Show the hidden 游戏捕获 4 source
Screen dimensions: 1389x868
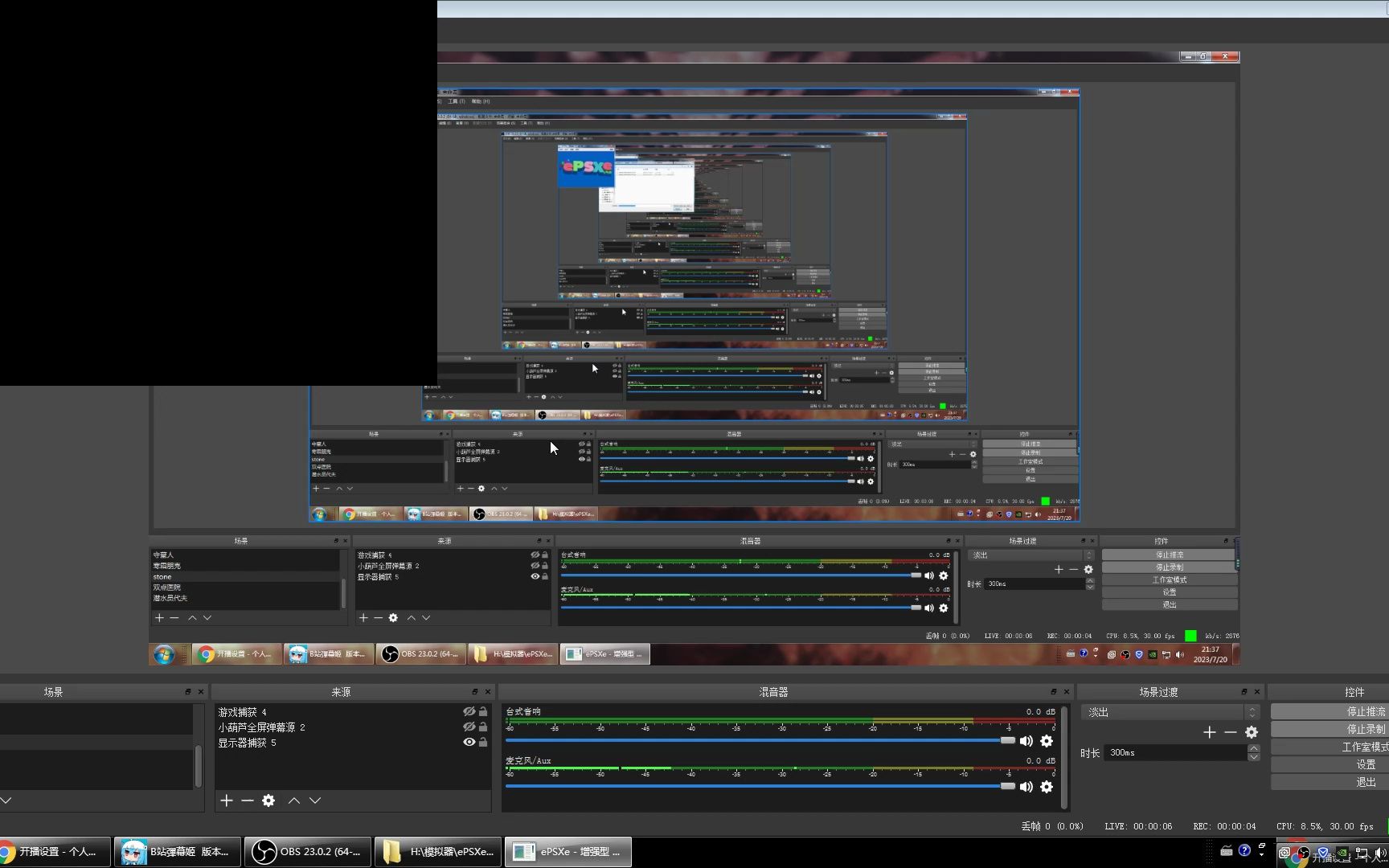click(469, 712)
